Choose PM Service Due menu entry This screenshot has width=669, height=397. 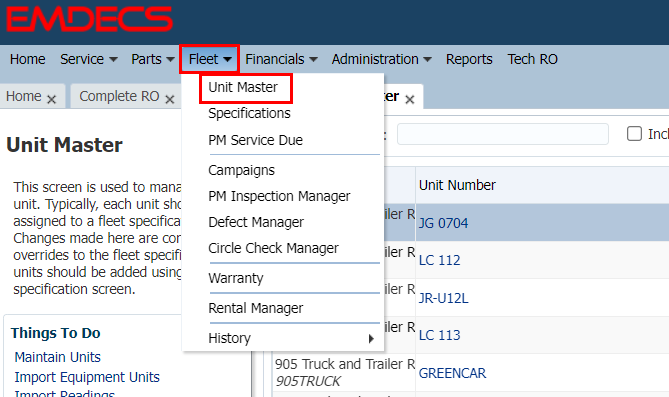(255, 140)
